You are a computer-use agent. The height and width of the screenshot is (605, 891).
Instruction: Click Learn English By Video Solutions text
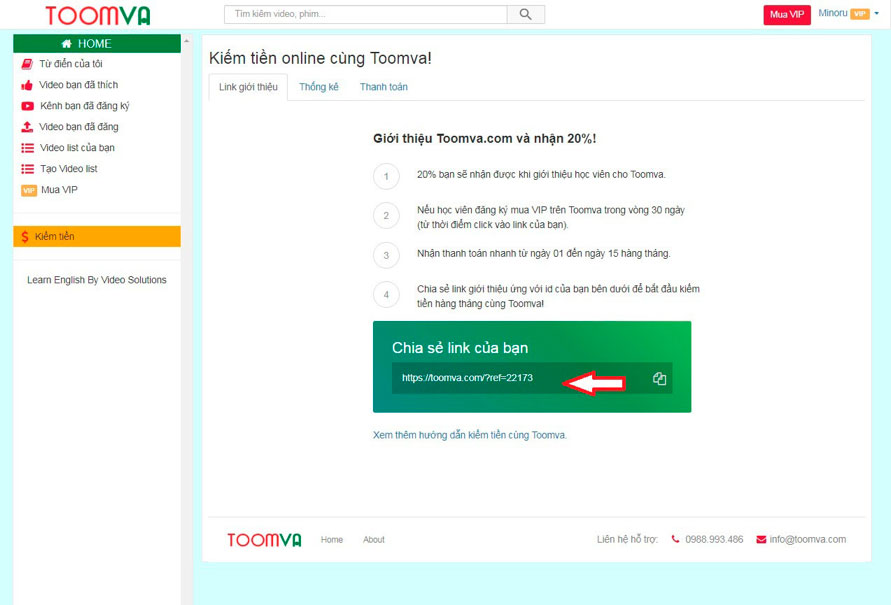pyautogui.click(x=97, y=280)
